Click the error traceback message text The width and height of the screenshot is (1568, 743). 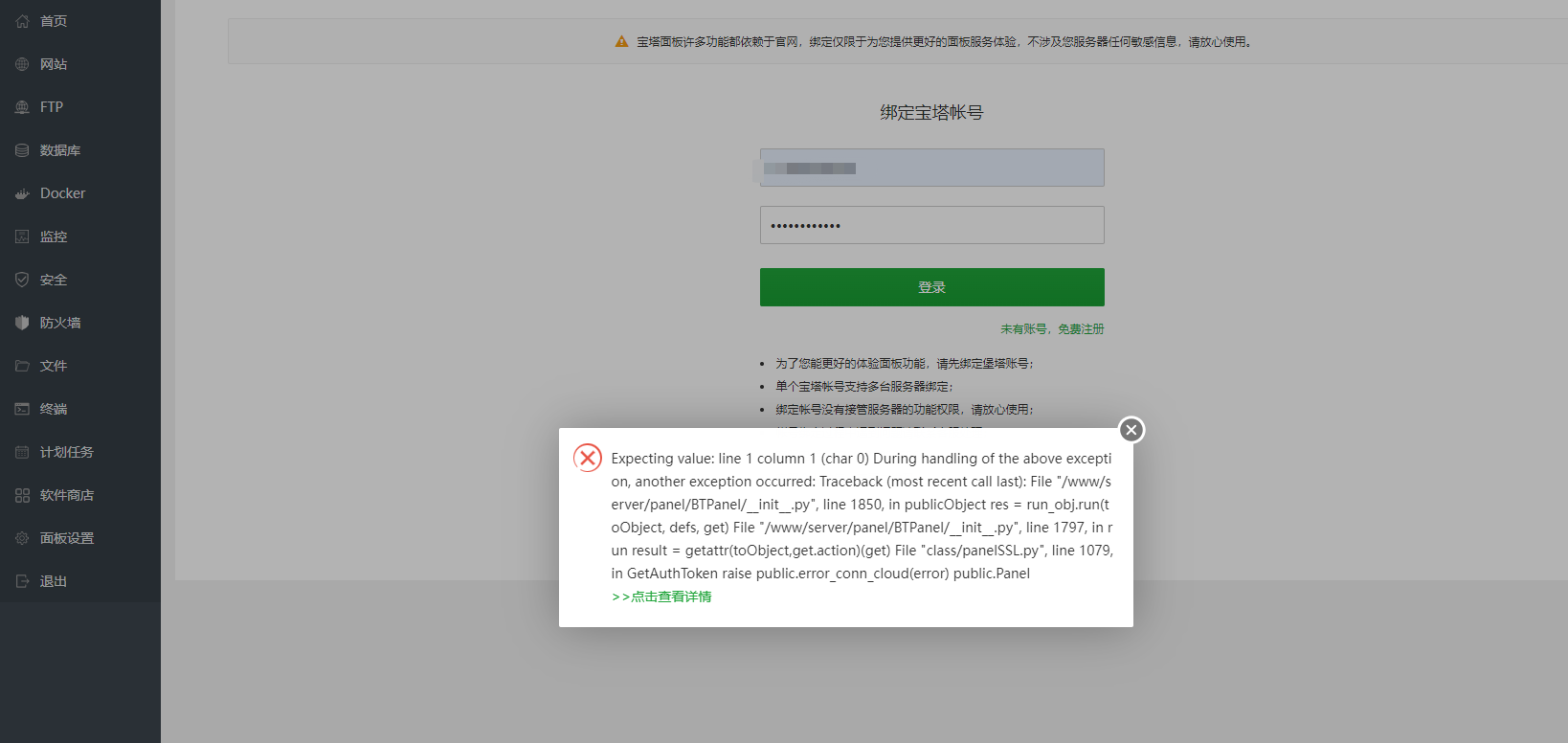coord(862,516)
